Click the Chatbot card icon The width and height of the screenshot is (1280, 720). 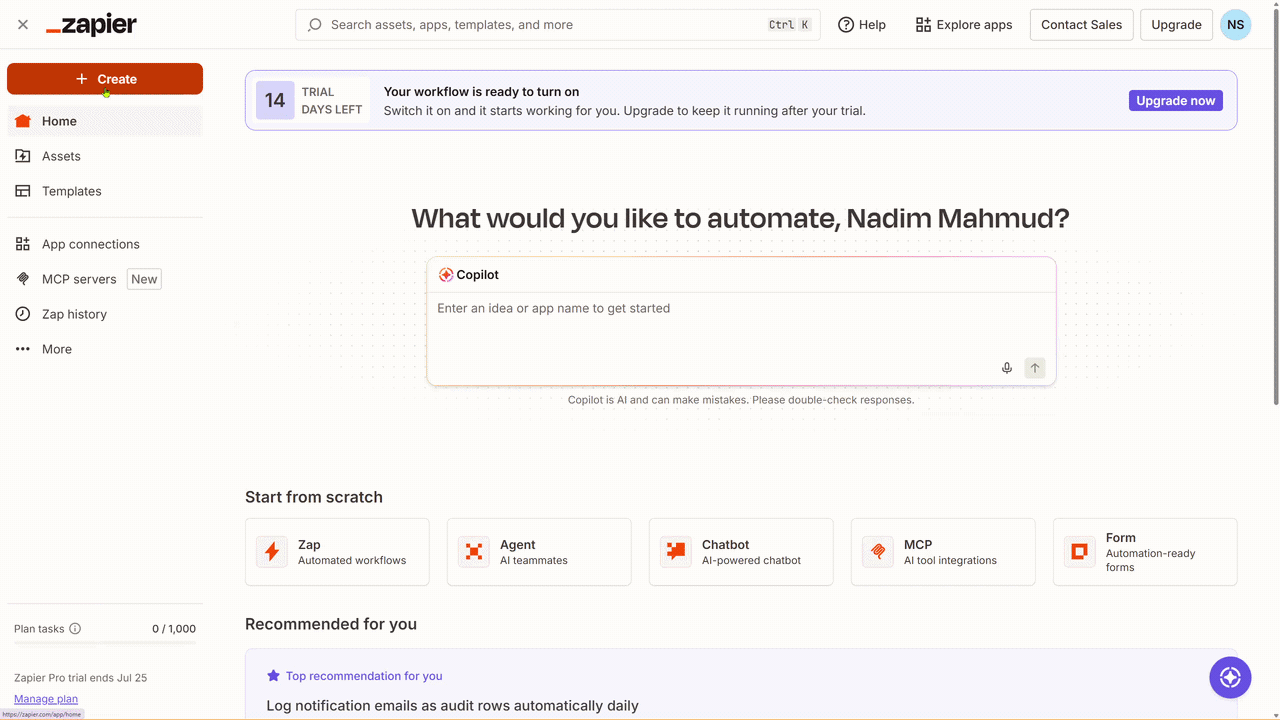click(676, 552)
